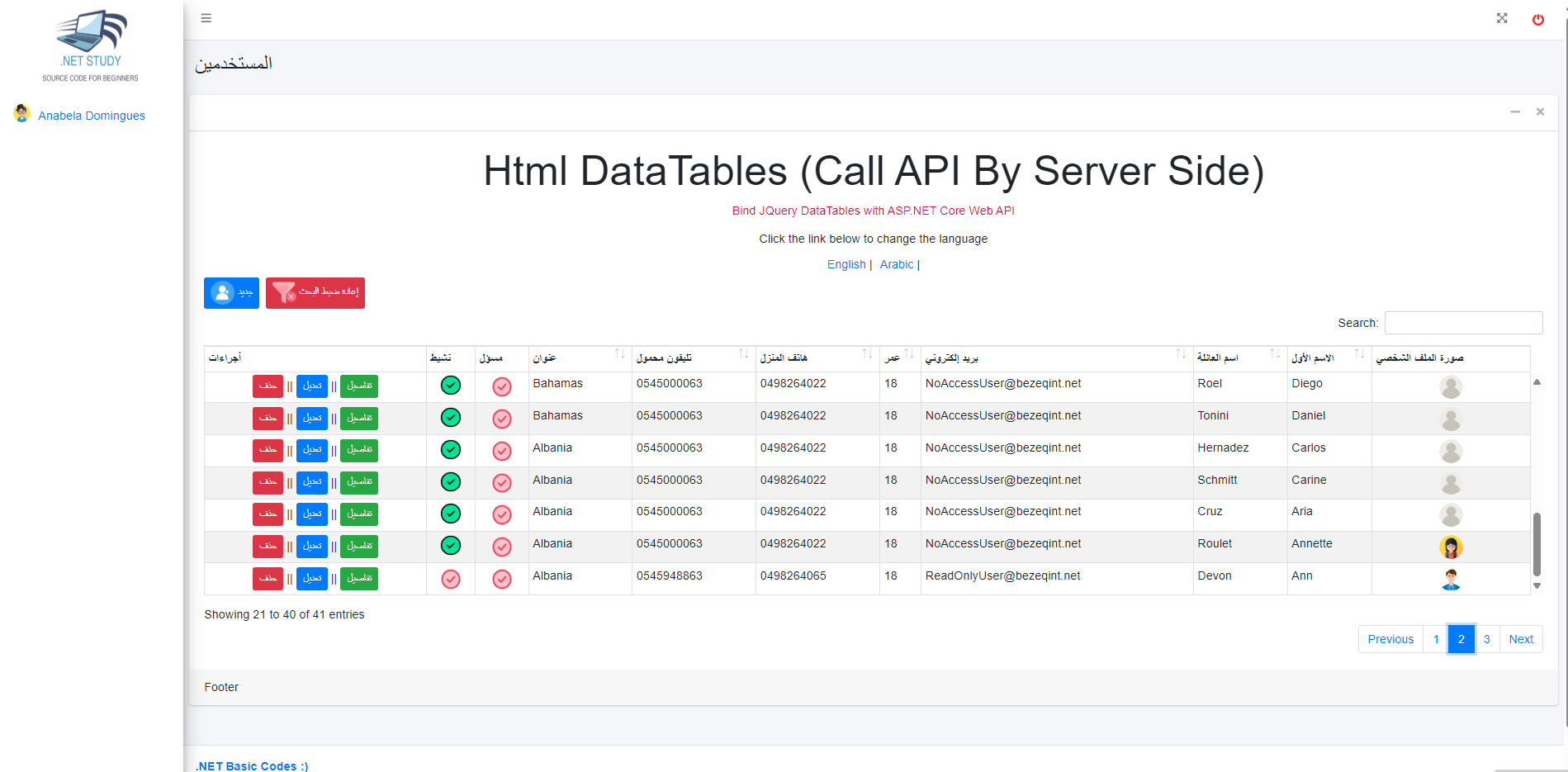
Task: Click the avatar next to Anabela Domingues
Action: [x=22, y=114]
